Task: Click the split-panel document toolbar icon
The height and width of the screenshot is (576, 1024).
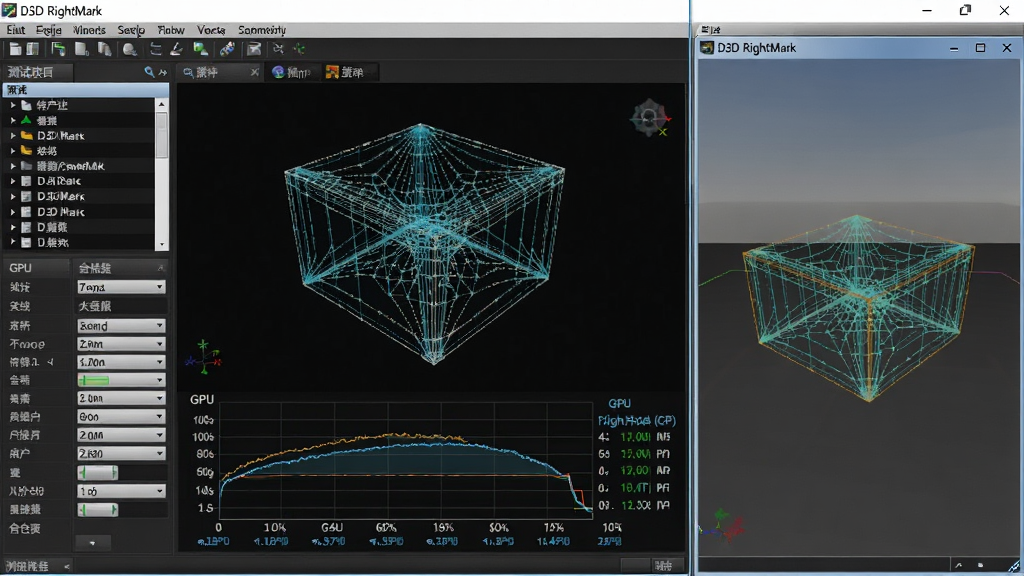Action: (x=32, y=49)
